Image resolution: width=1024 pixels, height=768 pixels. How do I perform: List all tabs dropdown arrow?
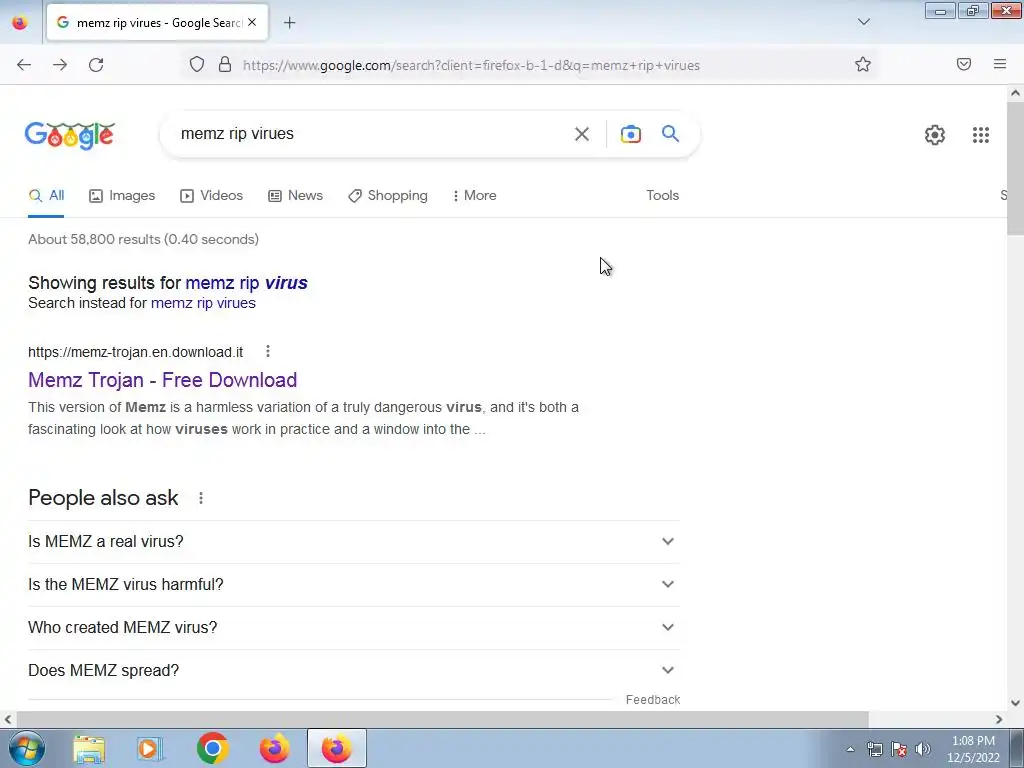(x=863, y=22)
